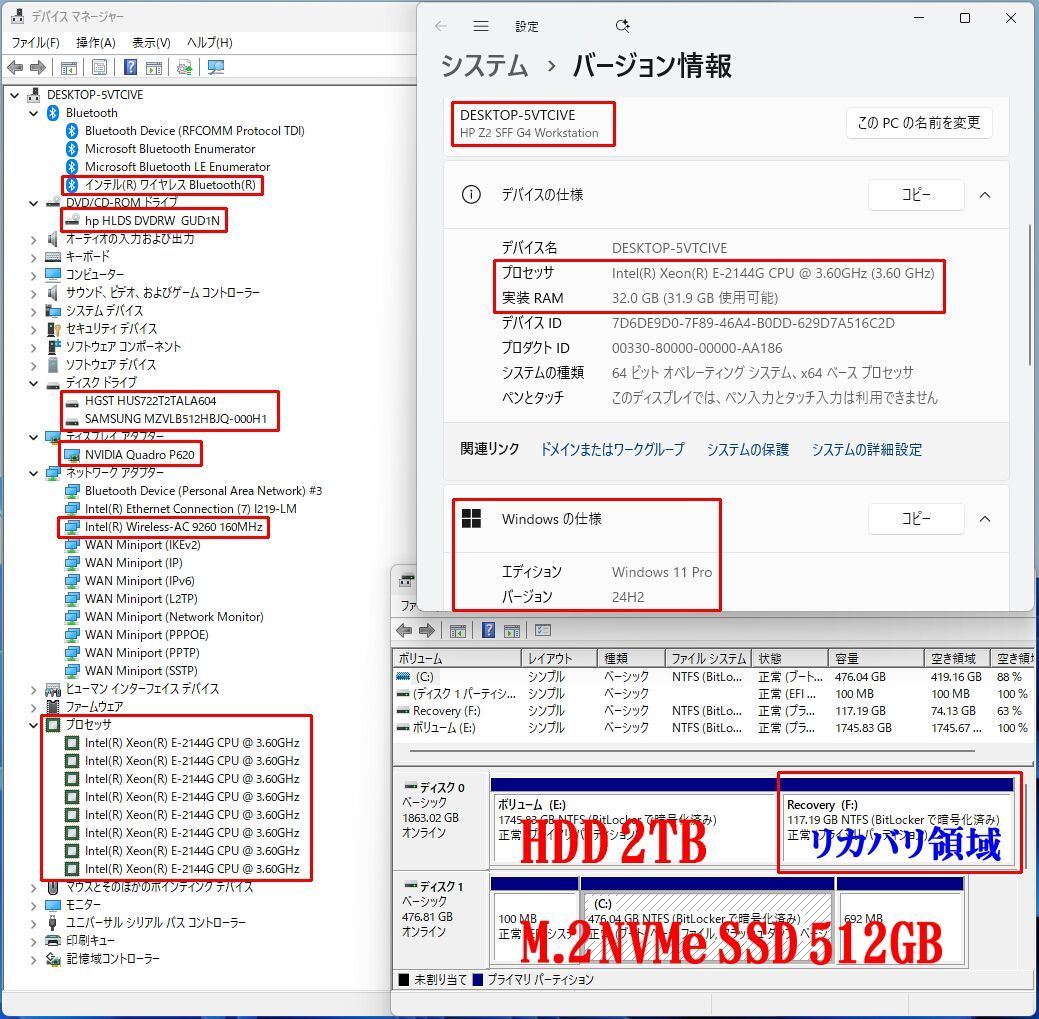
Task: Click the back arrow in Settings window
Action: click(x=440, y=26)
